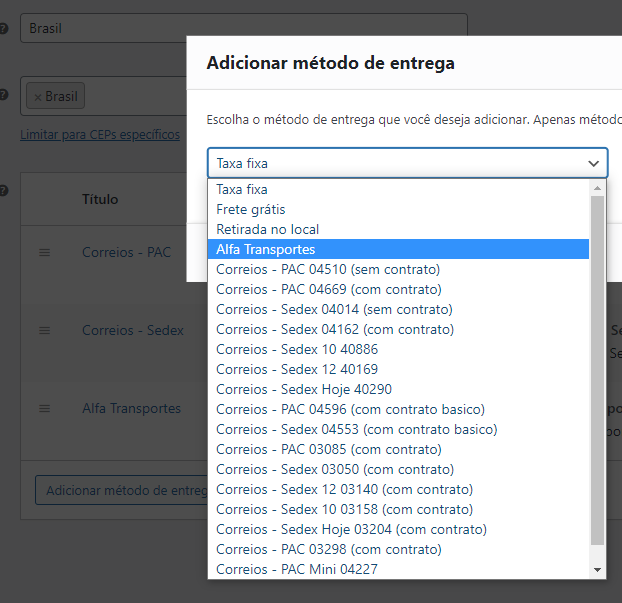Select Correios - Sedex 12 40169
The height and width of the screenshot is (603, 622).
point(398,369)
